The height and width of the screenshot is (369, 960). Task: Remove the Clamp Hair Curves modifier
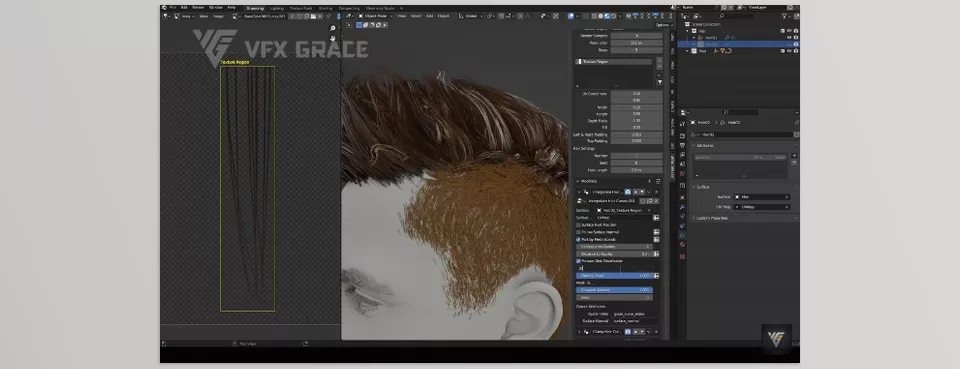pos(657,332)
